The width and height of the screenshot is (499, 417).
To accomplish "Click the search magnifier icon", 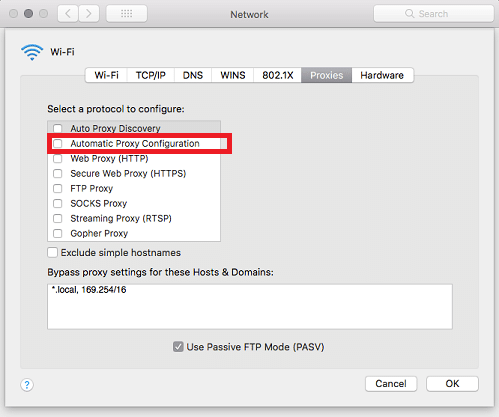I will (x=409, y=14).
